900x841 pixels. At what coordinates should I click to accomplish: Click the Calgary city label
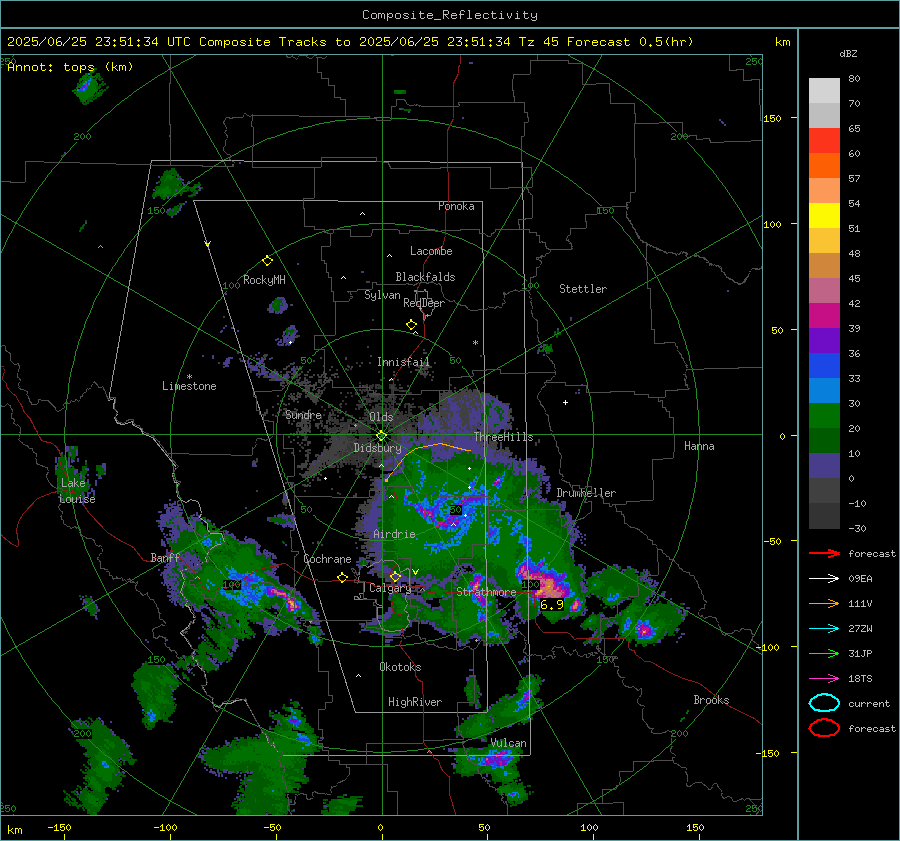[390, 588]
